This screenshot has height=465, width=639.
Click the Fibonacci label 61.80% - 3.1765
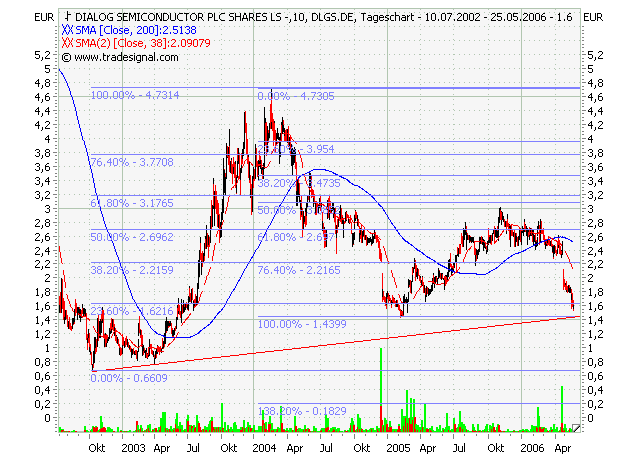click(x=132, y=203)
